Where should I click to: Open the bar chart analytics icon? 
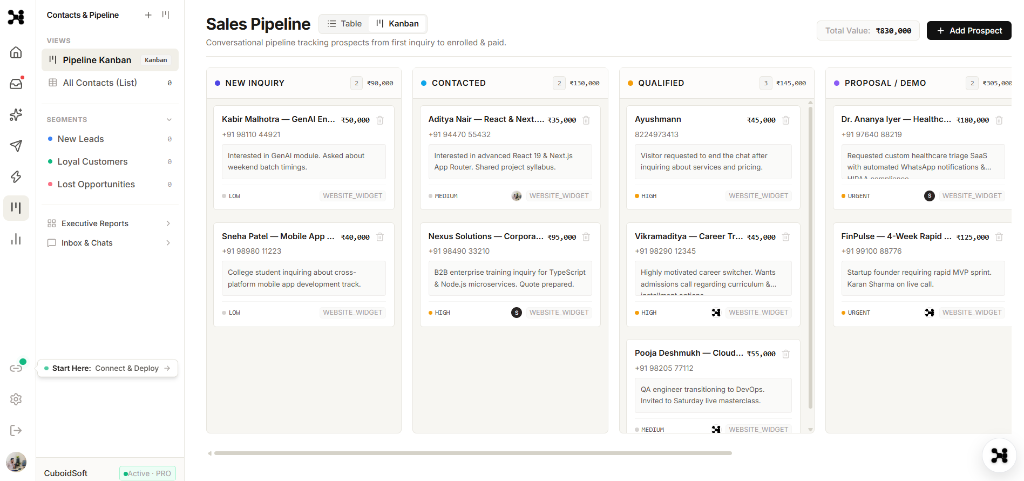(x=16, y=240)
